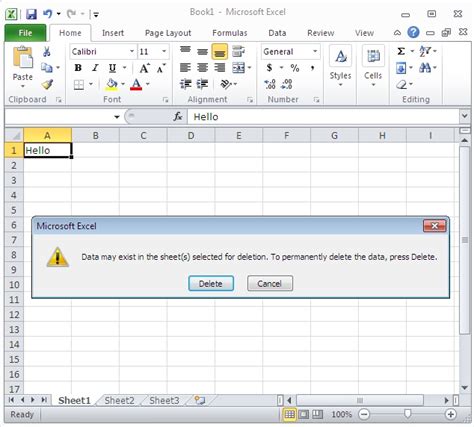Click the Undo arrow icon
Image resolution: width=474 pixels, height=427 pixels.
pyautogui.click(x=48, y=14)
